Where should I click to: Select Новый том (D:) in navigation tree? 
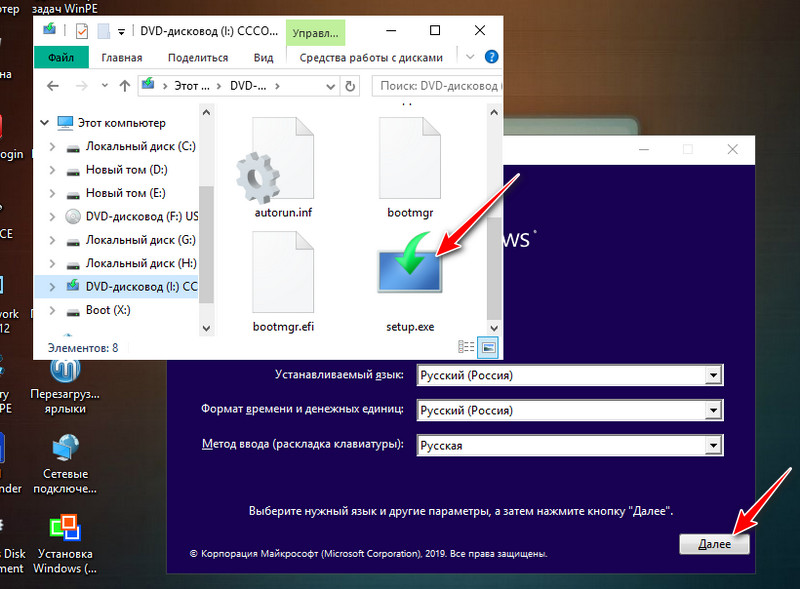pyautogui.click(x=127, y=170)
